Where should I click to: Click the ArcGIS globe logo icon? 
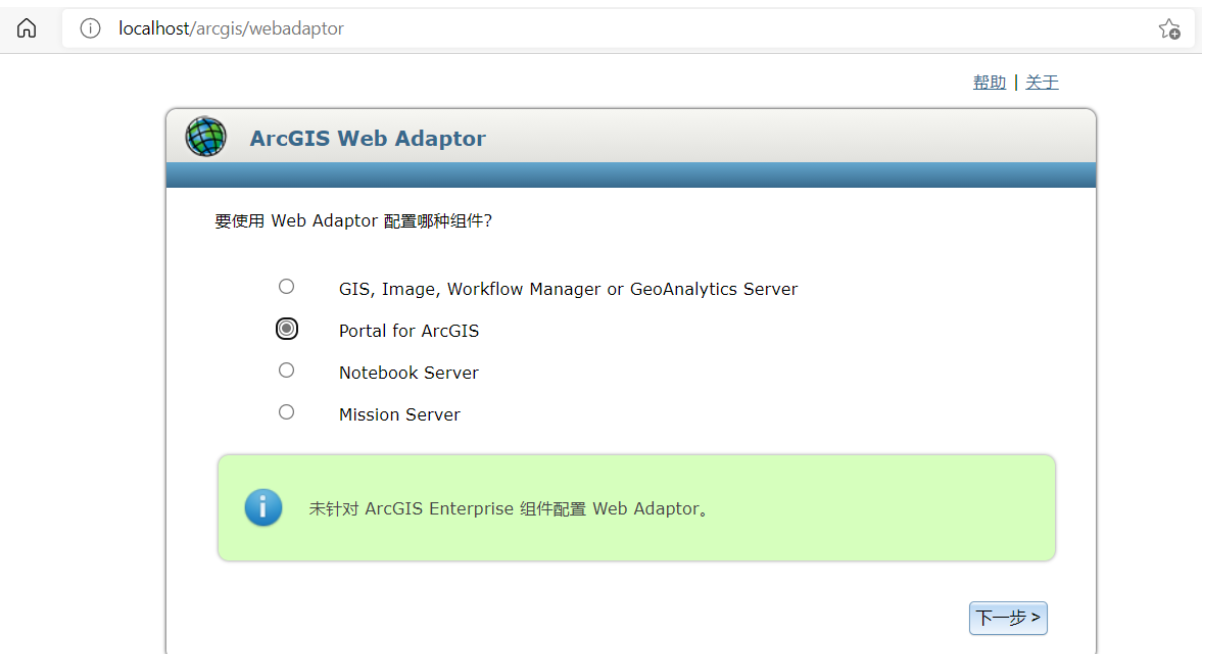pyautogui.click(x=205, y=136)
